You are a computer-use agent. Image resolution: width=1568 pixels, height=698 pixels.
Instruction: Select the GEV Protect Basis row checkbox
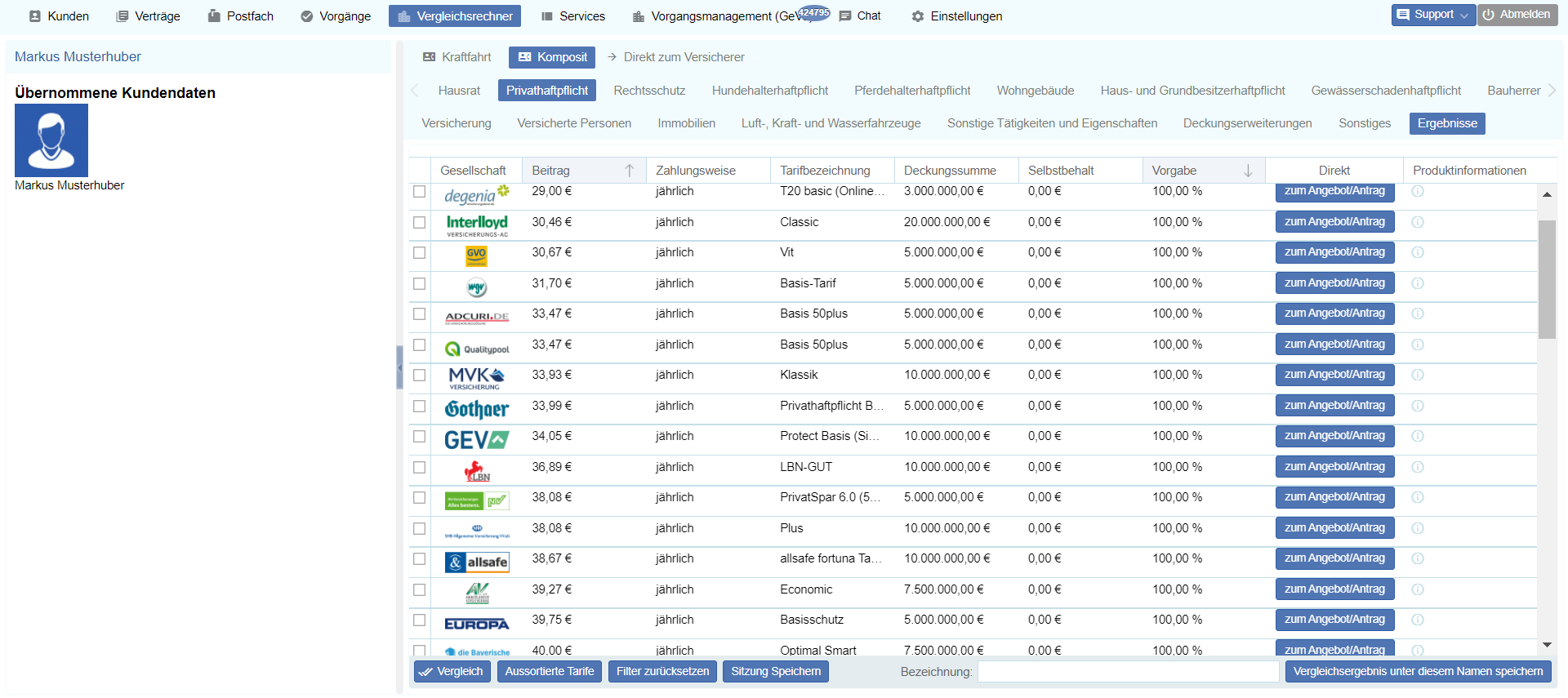(x=420, y=437)
